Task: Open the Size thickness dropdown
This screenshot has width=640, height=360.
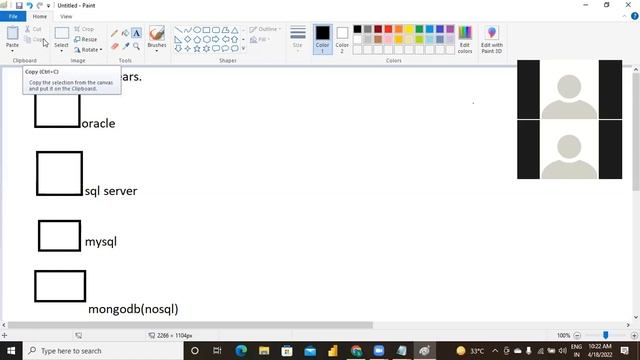Action: point(298,39)
